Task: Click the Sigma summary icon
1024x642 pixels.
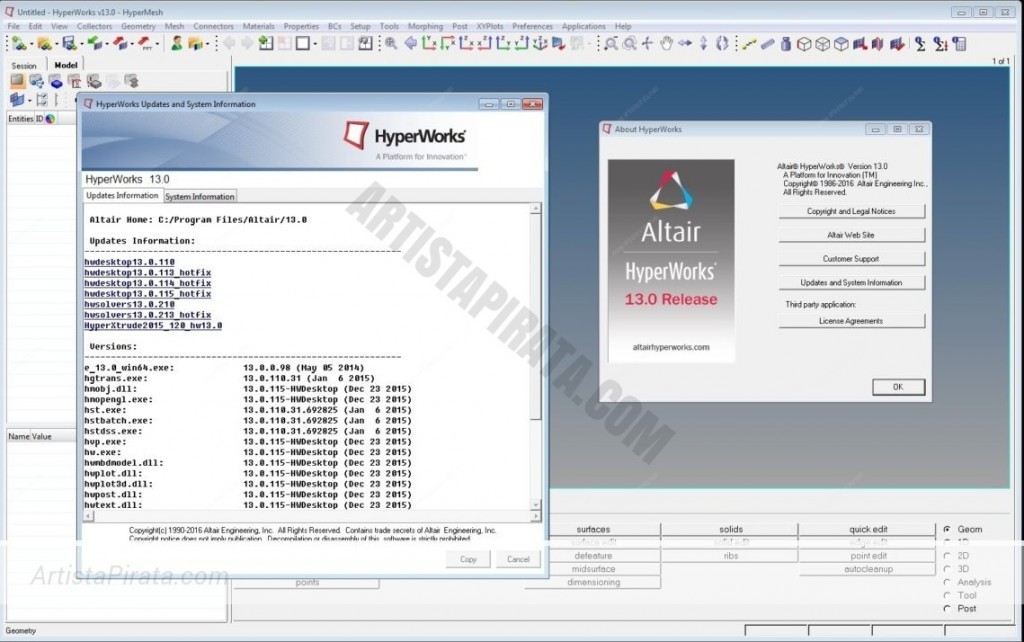Action: [920, 44]
